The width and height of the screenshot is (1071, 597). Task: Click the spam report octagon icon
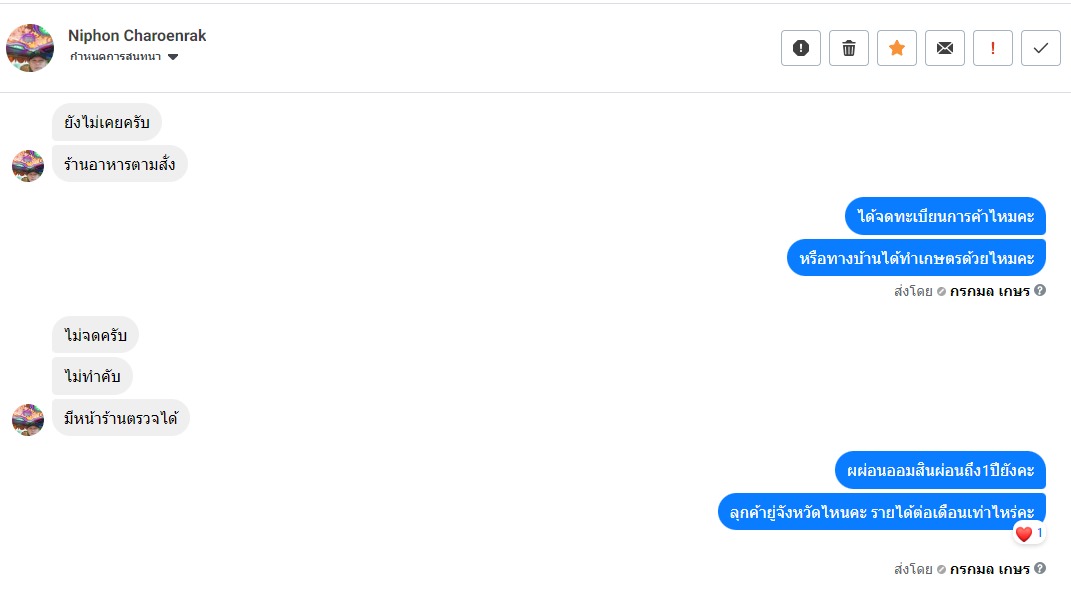tap(801, 48)
